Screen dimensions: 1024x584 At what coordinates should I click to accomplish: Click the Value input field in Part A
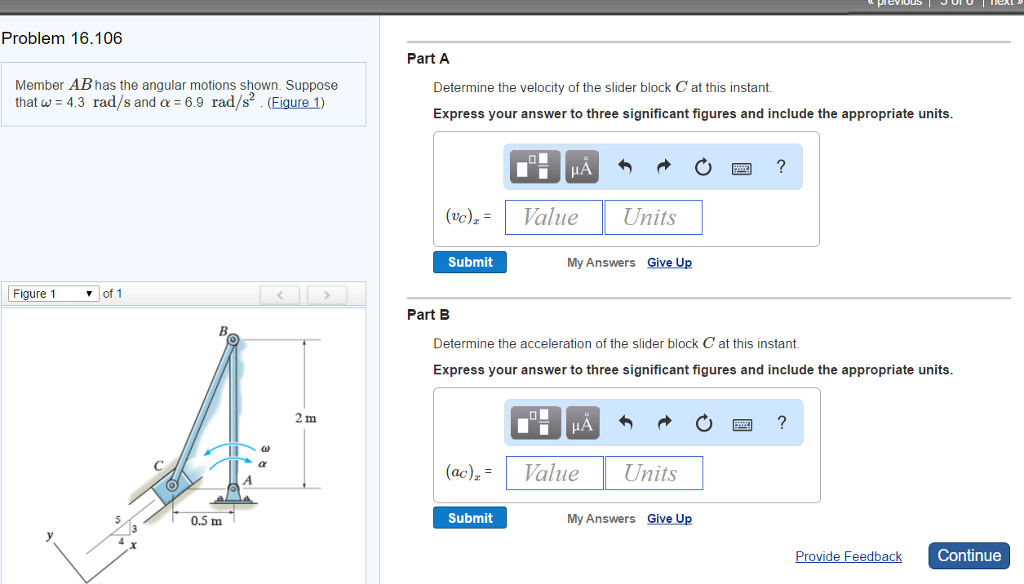click(x=553, y=217)
